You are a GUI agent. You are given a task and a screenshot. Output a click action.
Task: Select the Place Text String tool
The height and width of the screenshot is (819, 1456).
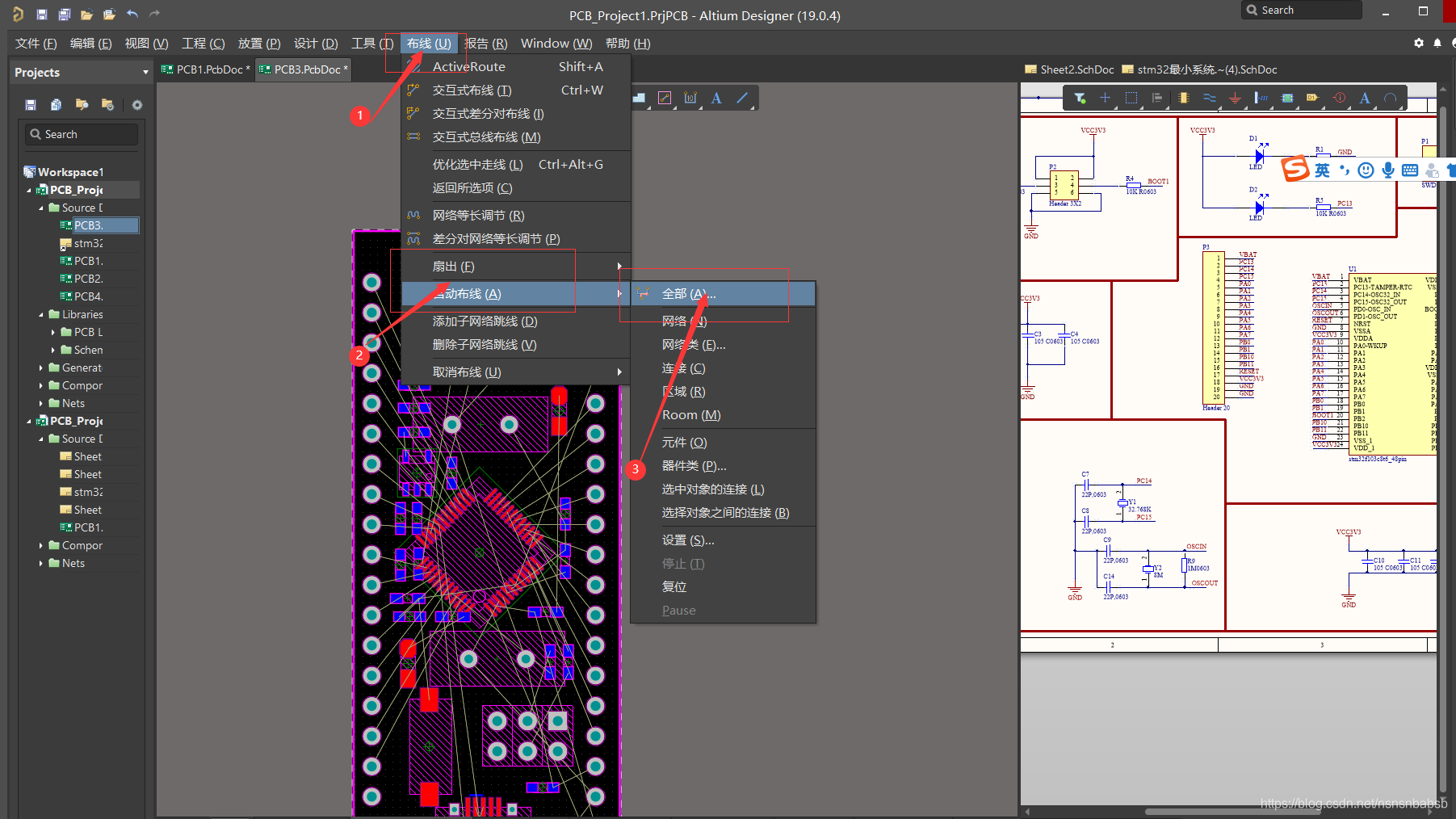1364,98
